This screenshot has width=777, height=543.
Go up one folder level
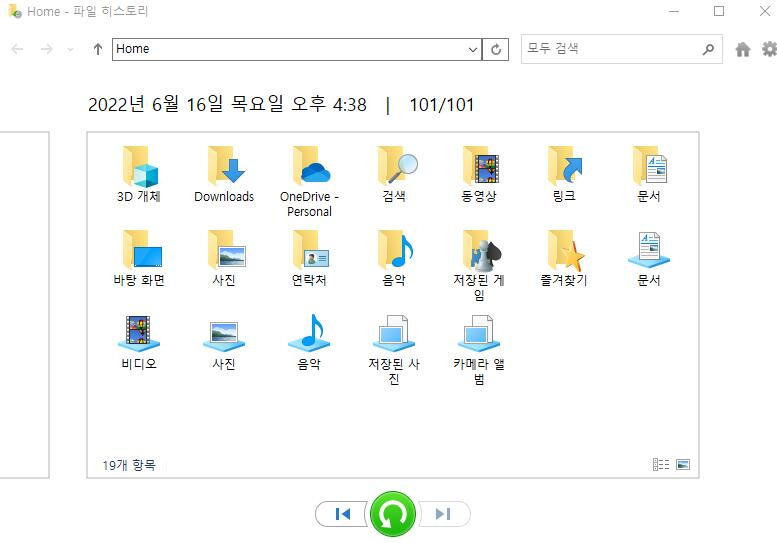pyautogui.click(x=98, y=49)
